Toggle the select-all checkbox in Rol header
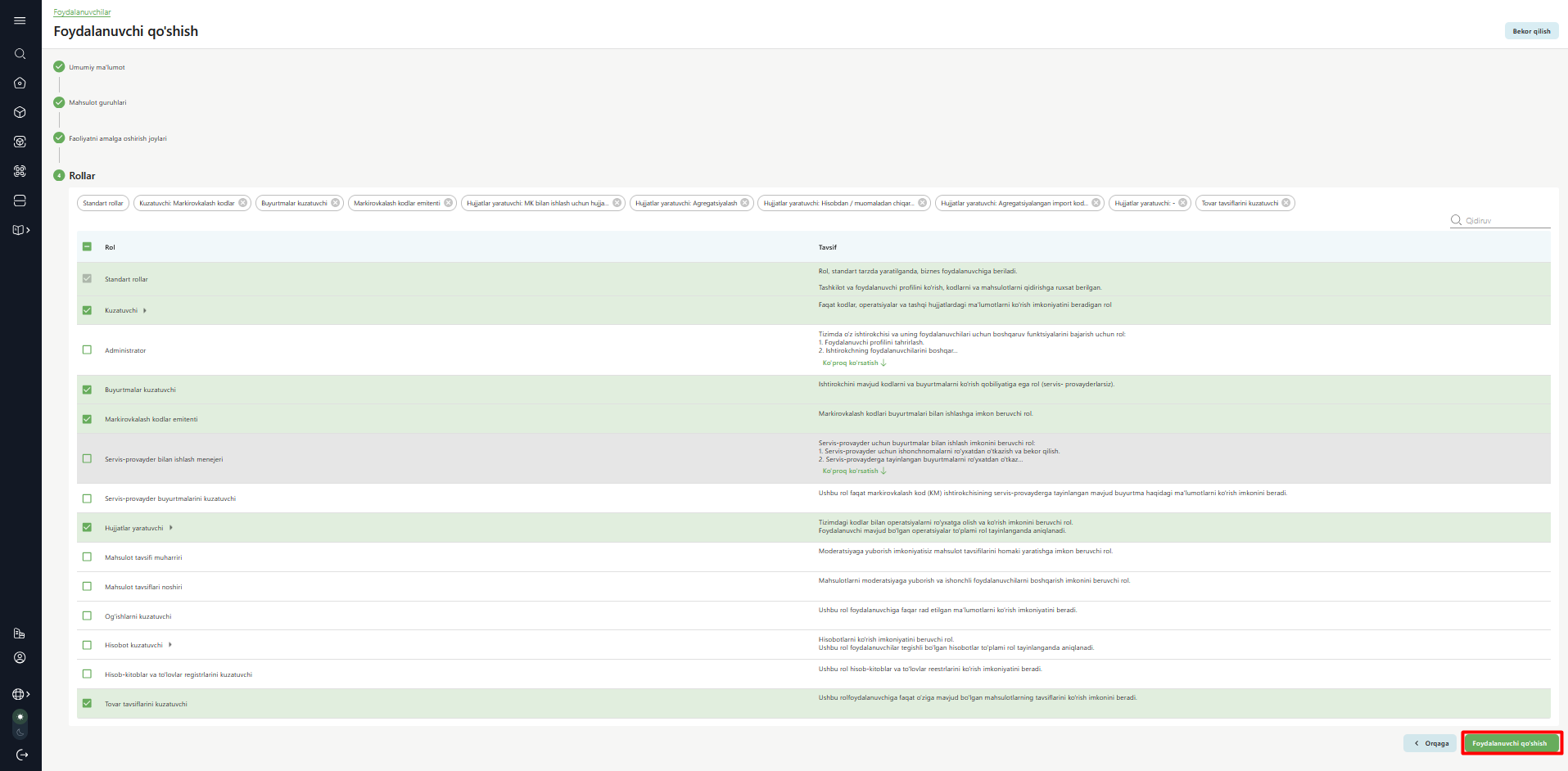 pos(87,246)
